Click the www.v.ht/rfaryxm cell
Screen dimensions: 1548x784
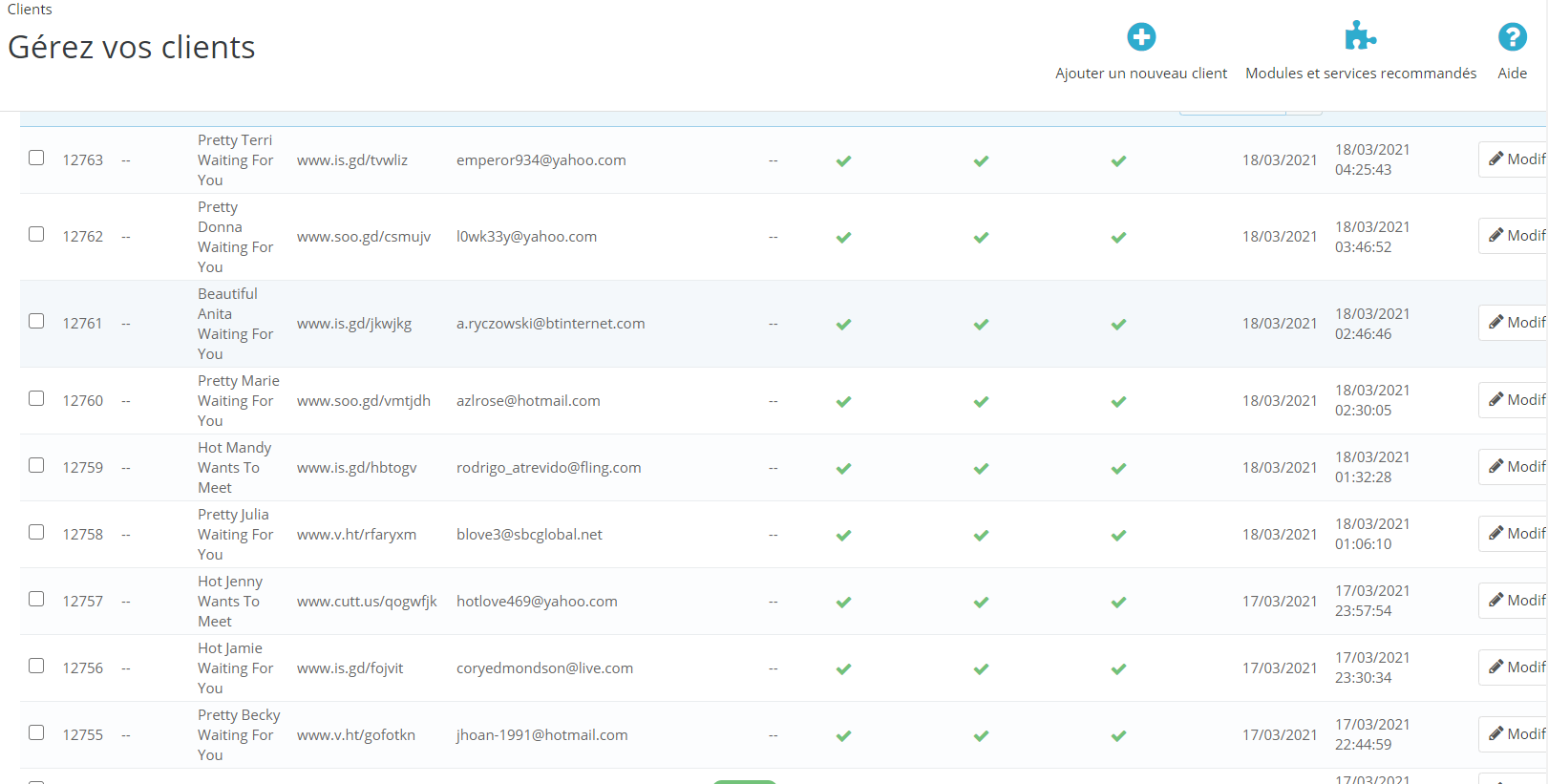[356, 535]
